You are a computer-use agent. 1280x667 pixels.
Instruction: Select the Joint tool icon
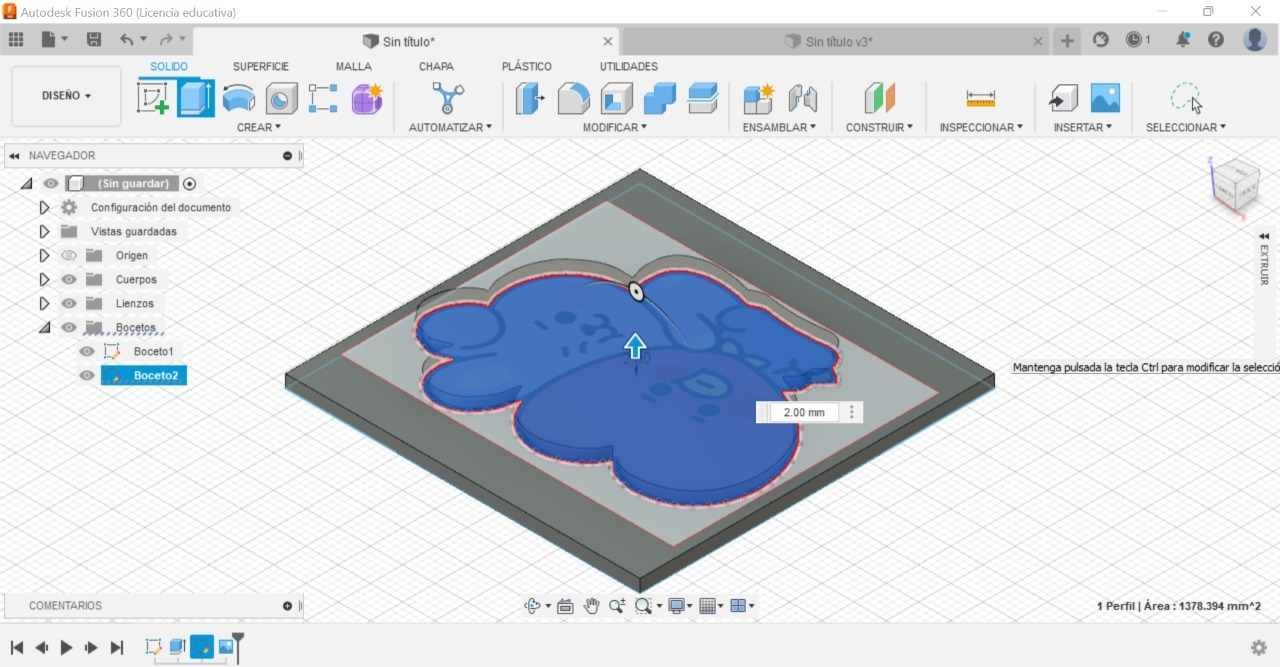coord(802,98)
